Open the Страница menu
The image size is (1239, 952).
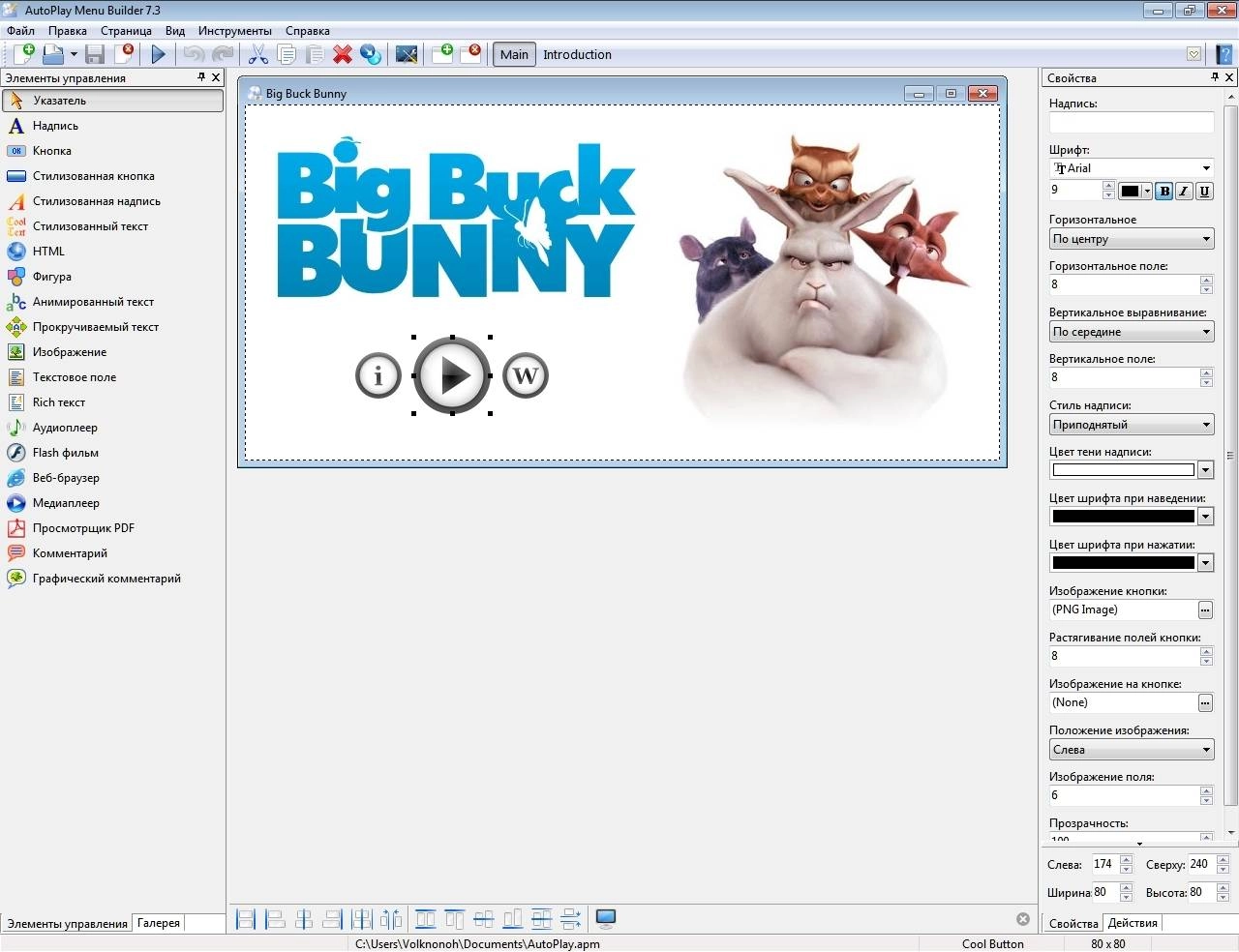[x=126, y=31]
